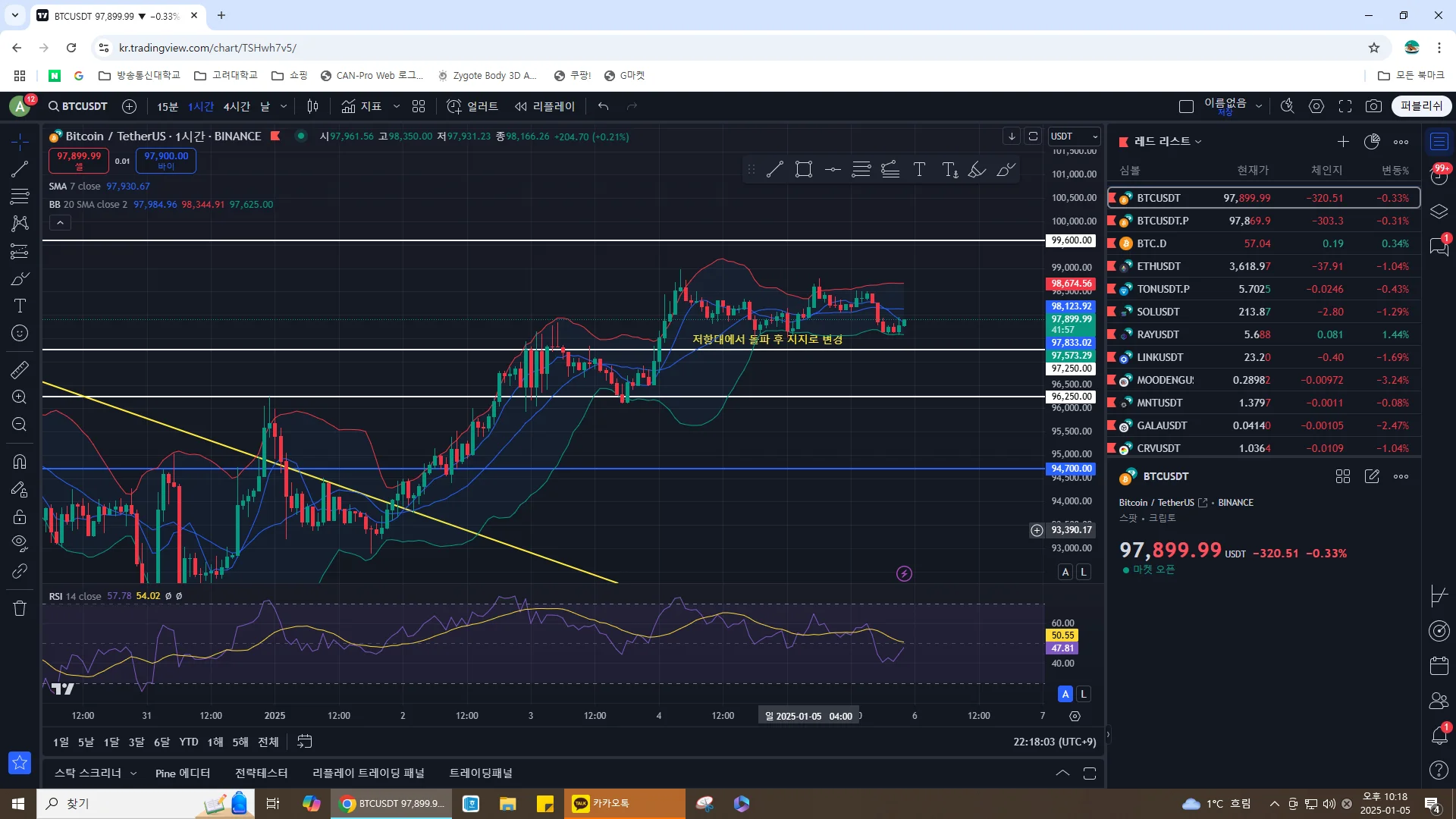
Task: Open the alerts bell in right sidebar
Action: pos(1439,734)
